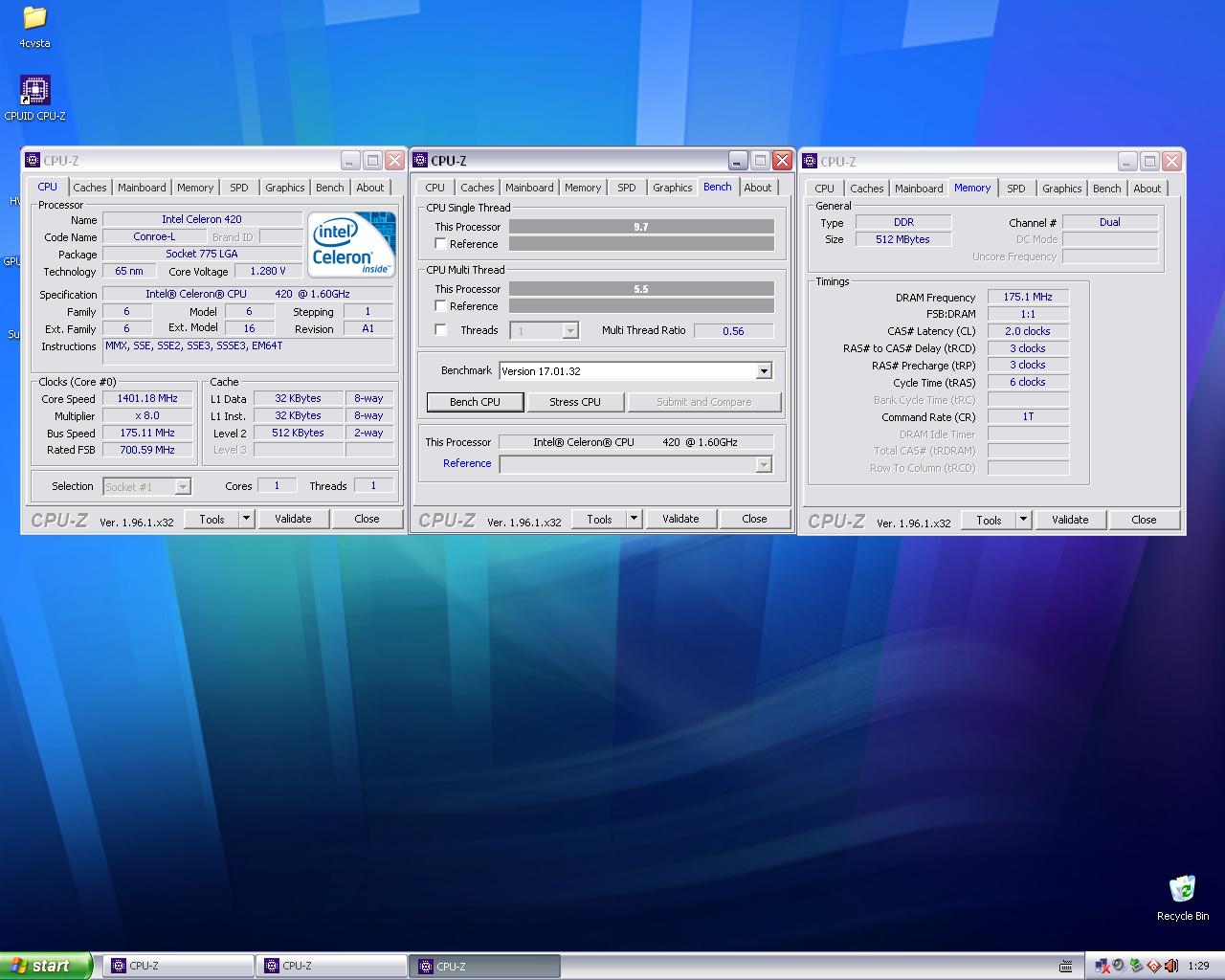Switch to Mainboard tab in the CPU window
This screenshot has height=980, width=1225.
[142, 188]
